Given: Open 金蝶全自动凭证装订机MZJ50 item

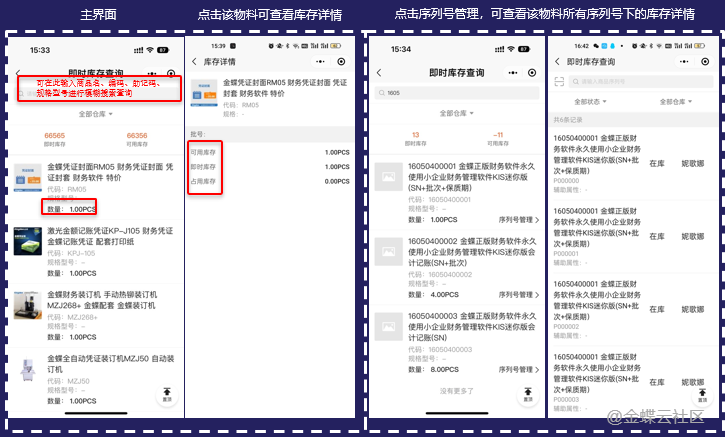Looking at the screenshot, I should tap(97, 379).
